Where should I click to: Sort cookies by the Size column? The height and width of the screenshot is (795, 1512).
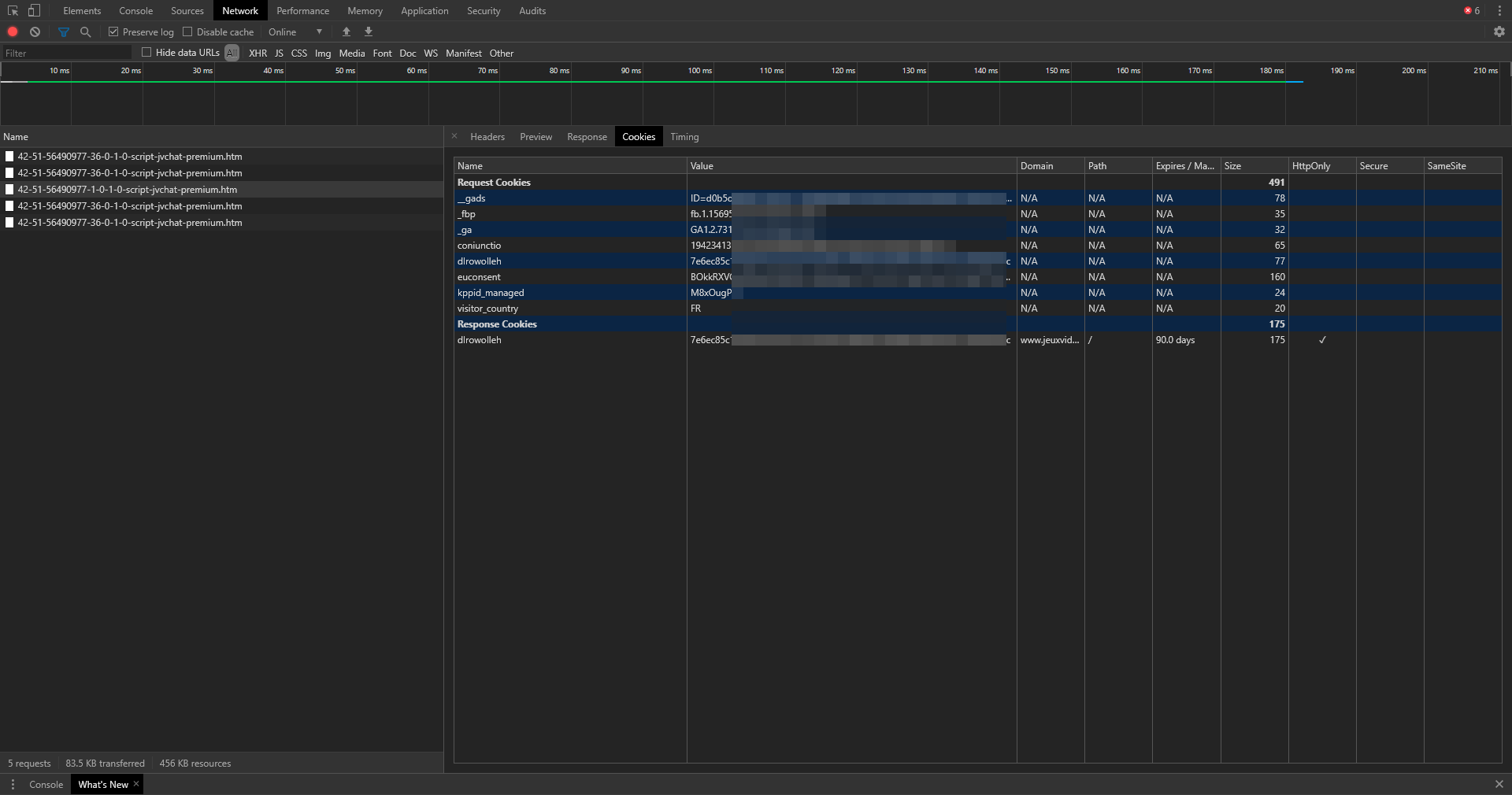pos(1254,166)
